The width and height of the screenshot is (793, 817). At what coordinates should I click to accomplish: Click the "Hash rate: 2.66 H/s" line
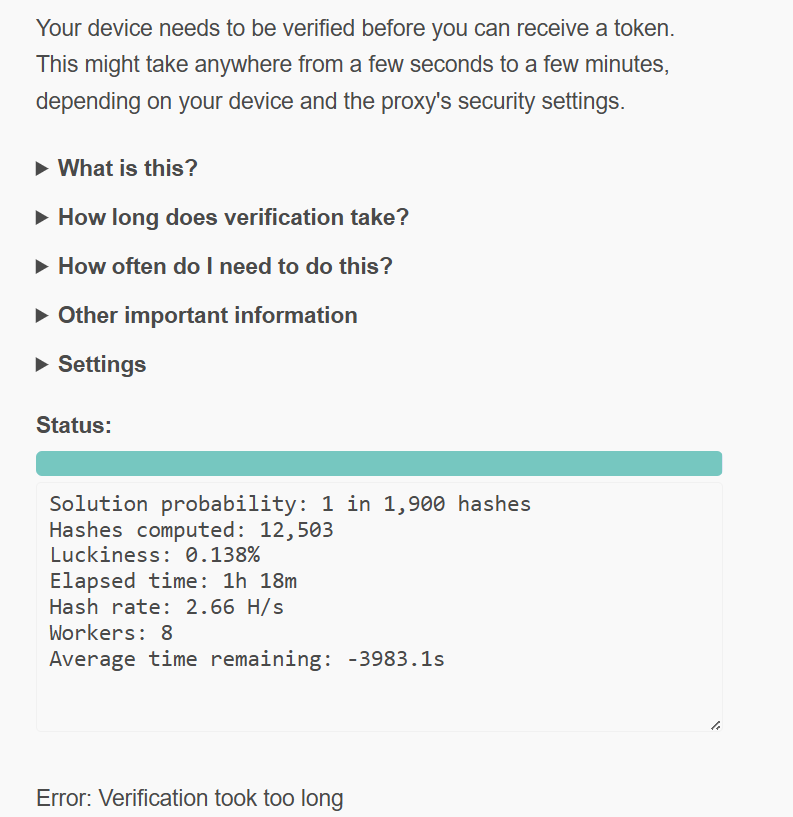pyautogui.click(x=167, y=607)
